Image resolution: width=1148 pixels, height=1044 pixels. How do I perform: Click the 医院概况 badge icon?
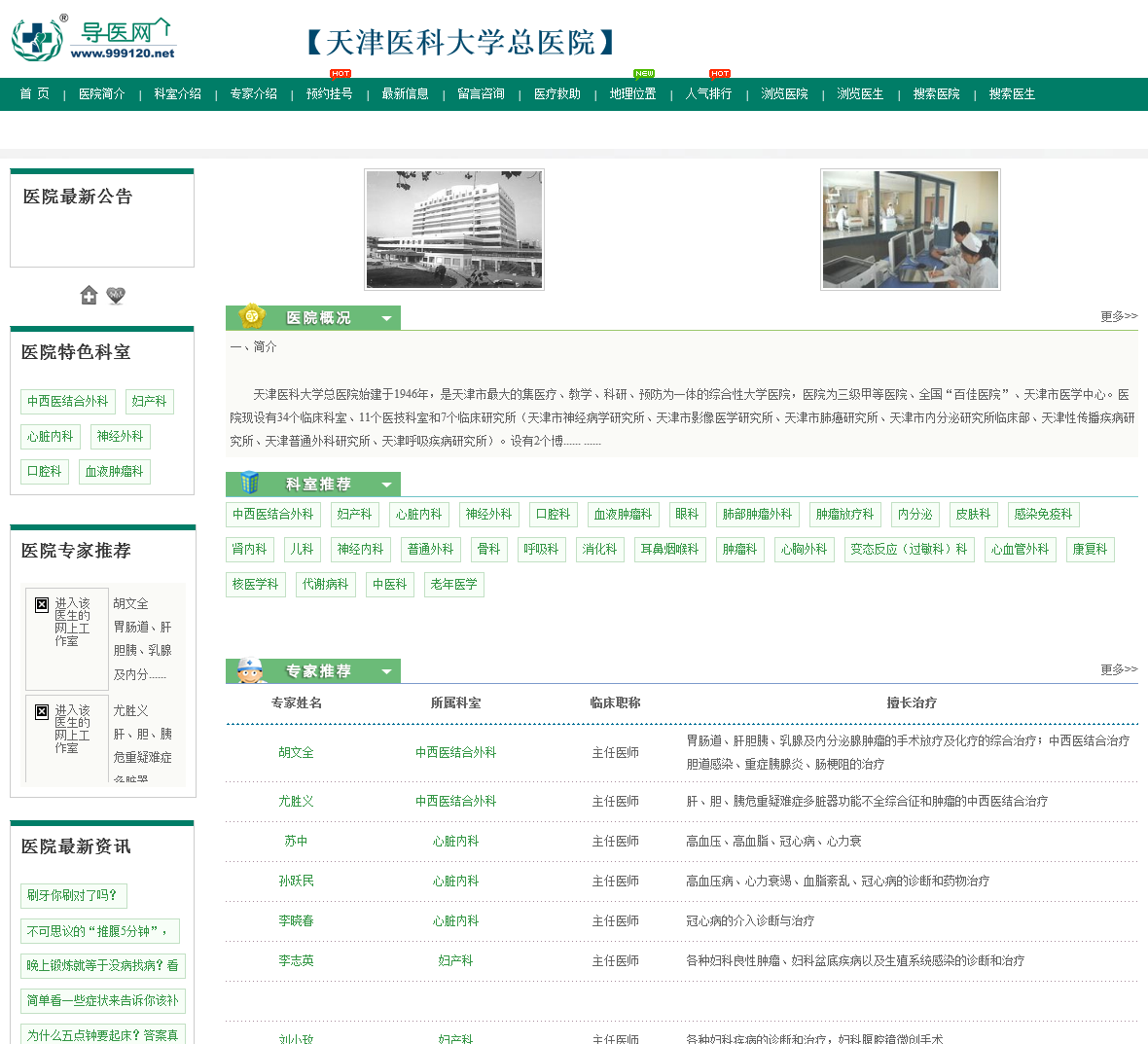(x=252, y=316)
